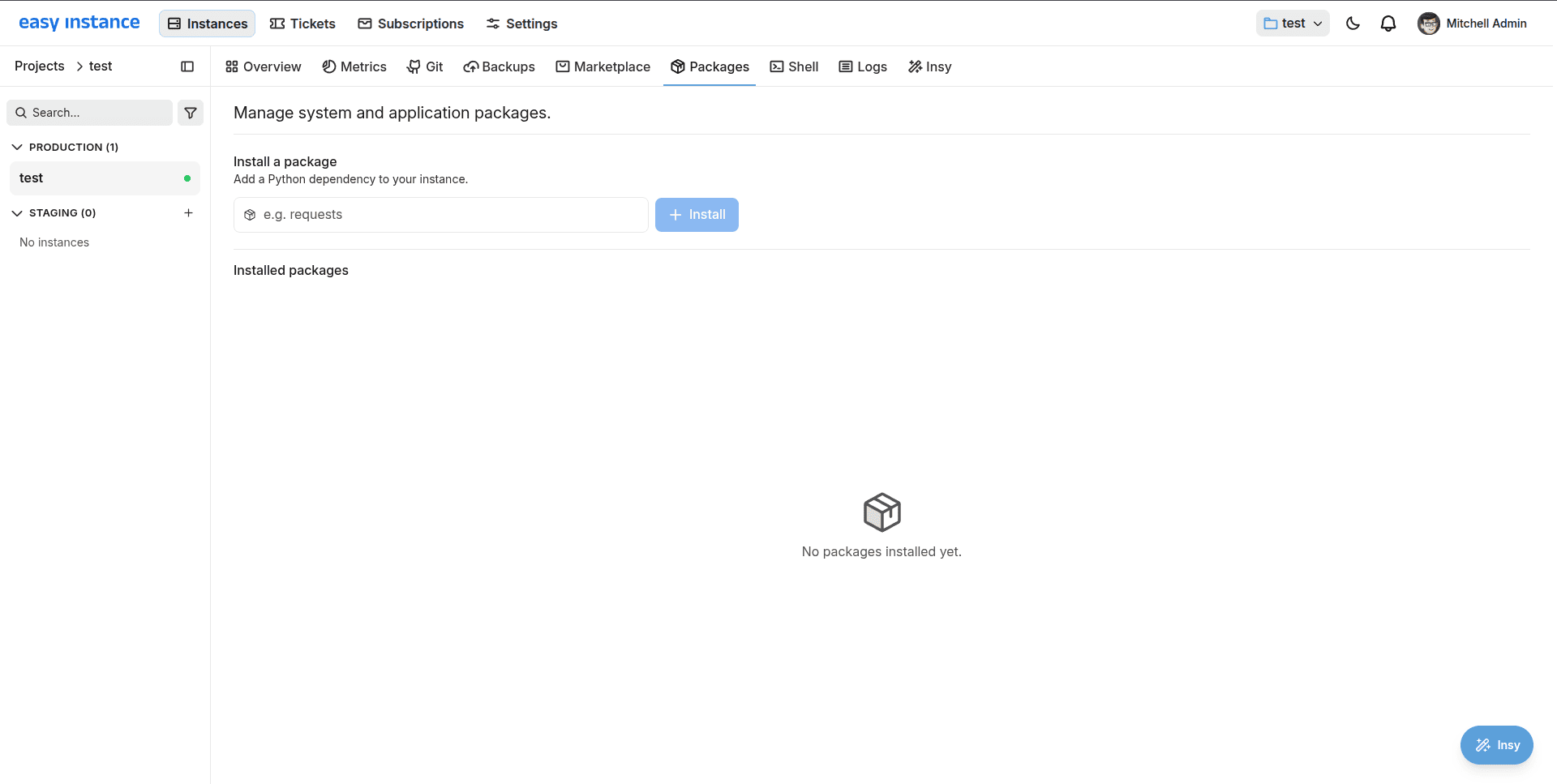Click test breadcrumb item
Screen dimensions: 1557x784
(x=101, y=66)
